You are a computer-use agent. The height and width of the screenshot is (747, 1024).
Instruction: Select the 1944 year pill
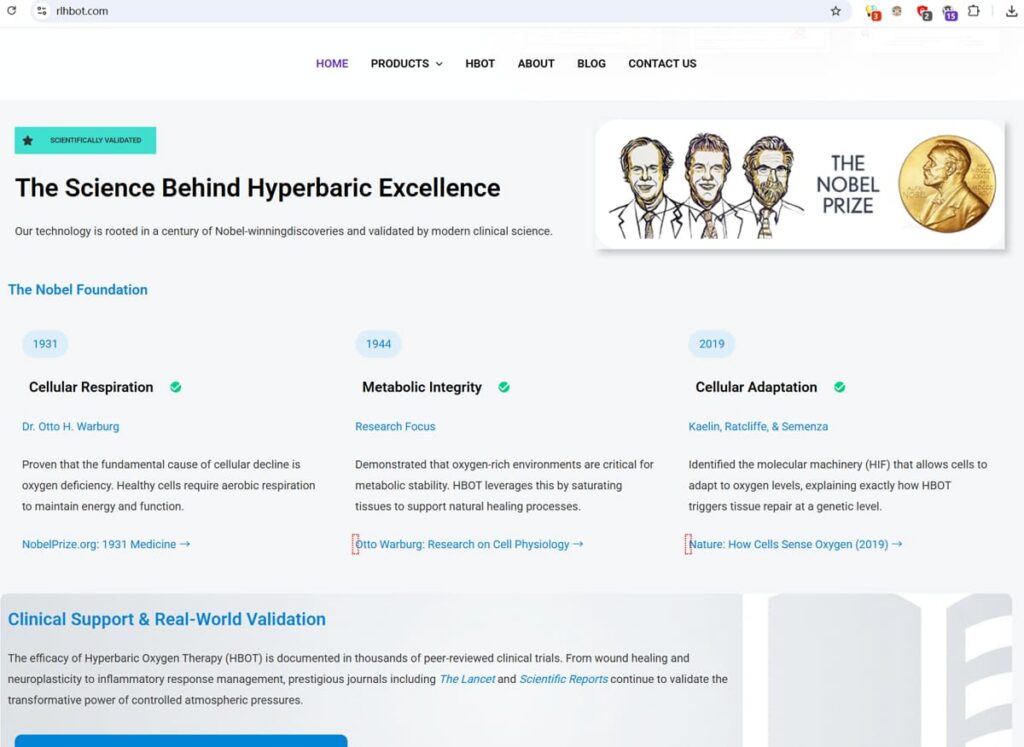378,344
